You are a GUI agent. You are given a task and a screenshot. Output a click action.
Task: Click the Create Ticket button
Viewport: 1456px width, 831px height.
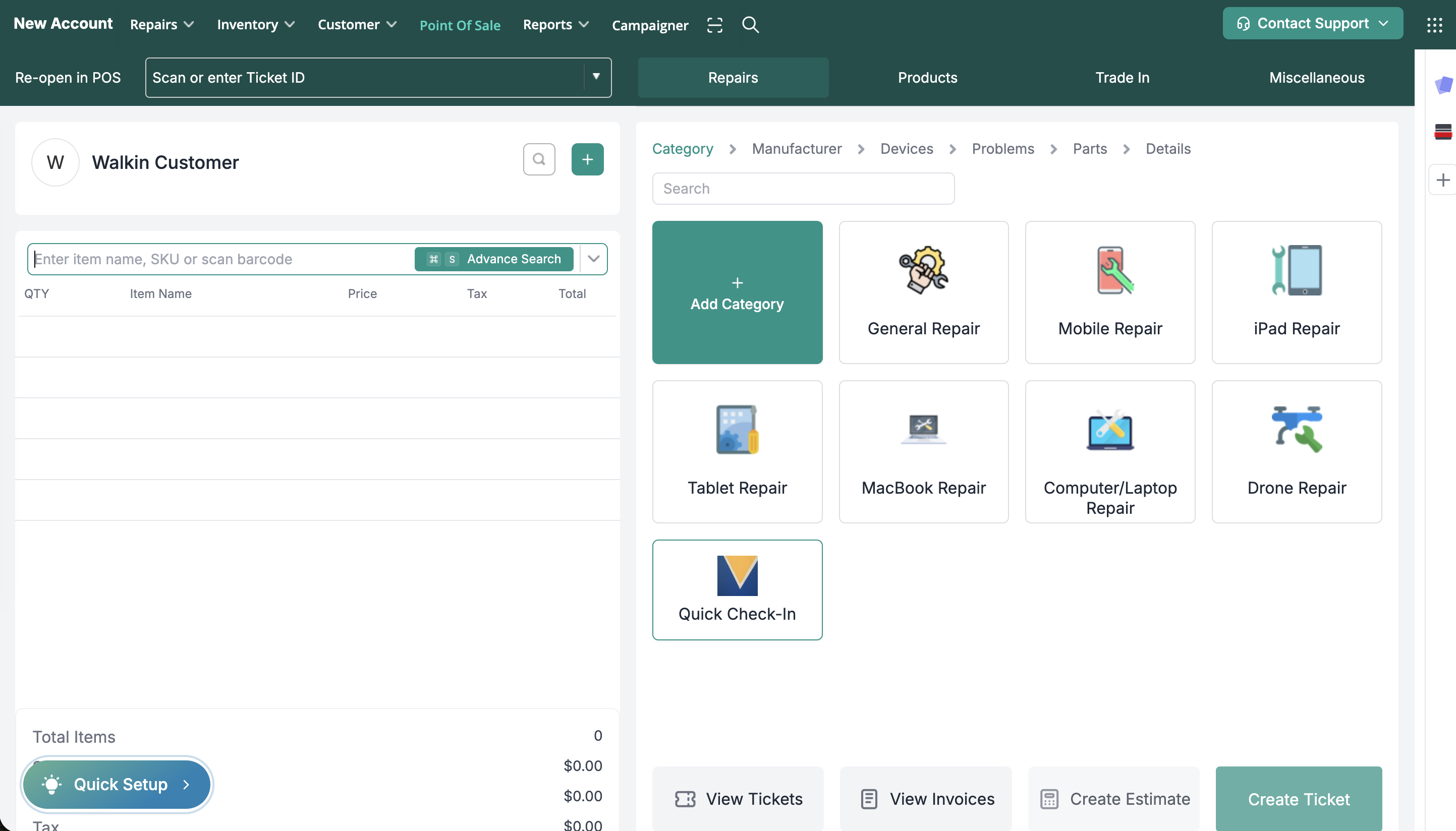tap(1299, 798)
